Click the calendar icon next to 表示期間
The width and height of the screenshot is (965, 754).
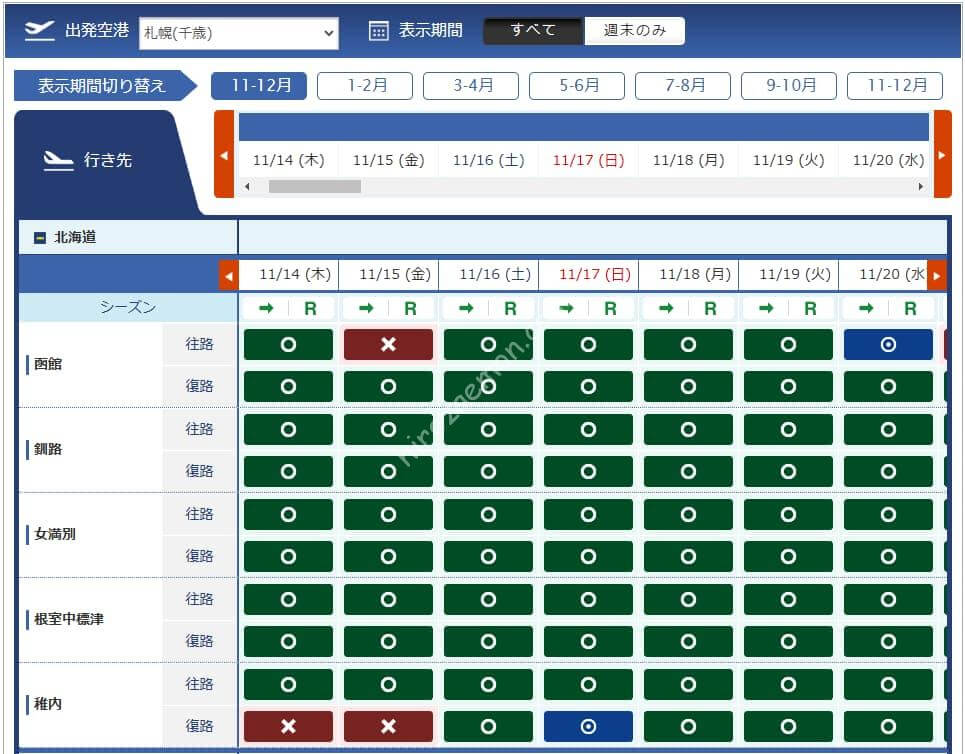click(x=378, y=31)
